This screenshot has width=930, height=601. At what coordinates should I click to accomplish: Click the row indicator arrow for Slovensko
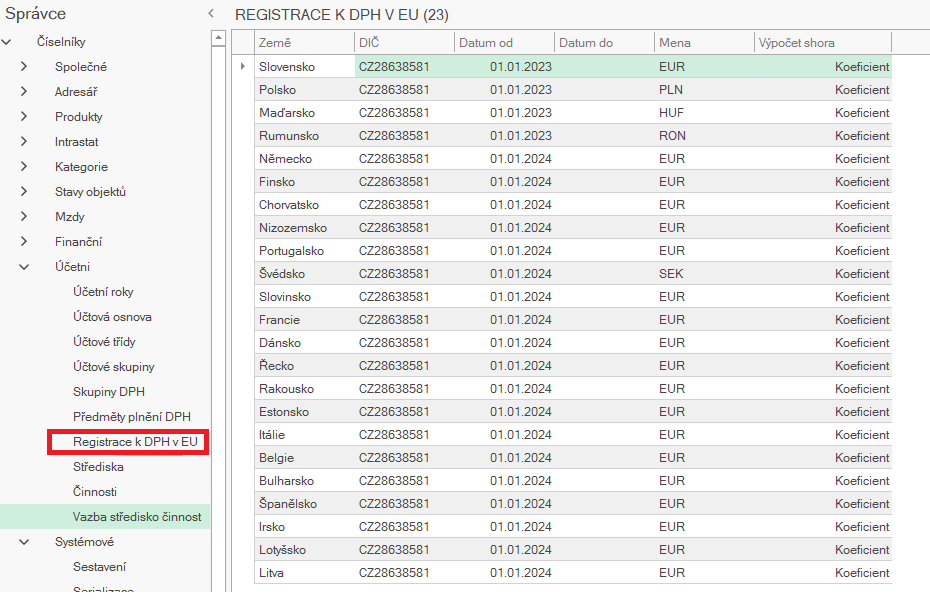point(243,66)
